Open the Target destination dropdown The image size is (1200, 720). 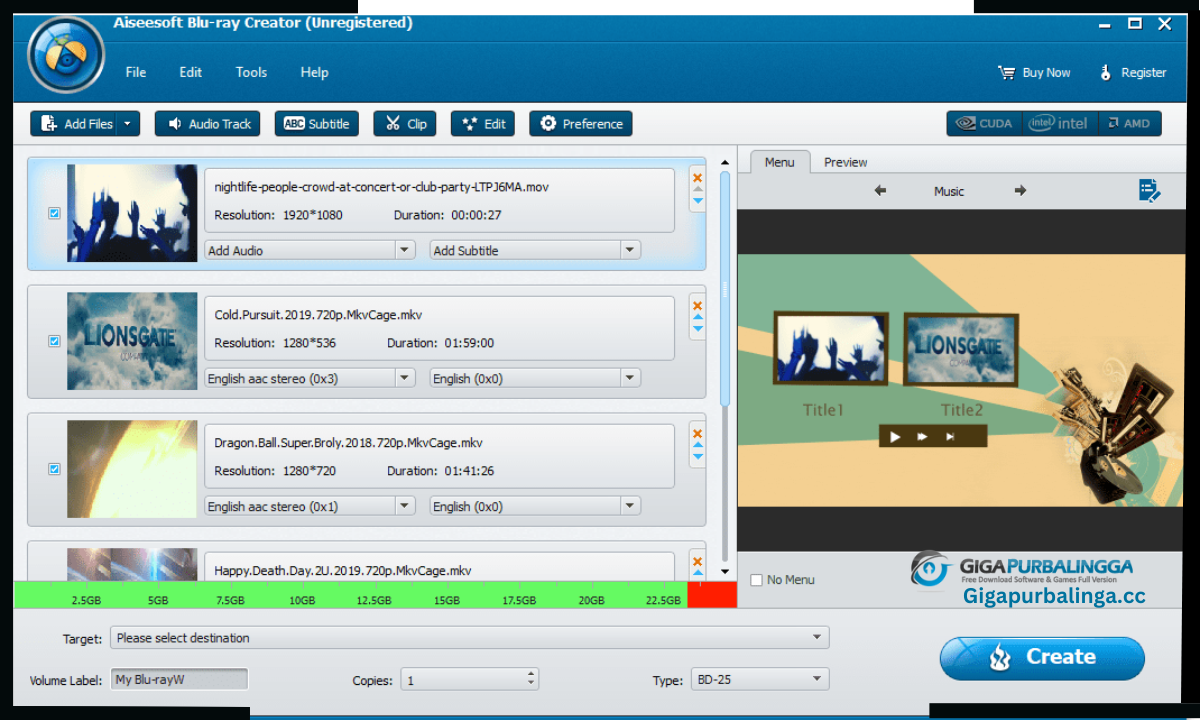(470, 638)
